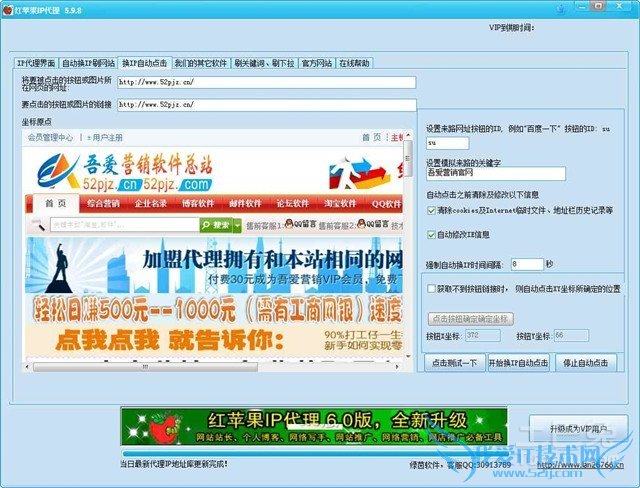The width and height of the screenshot is (640, 488).
Task: Click the green 搜索 button
Action: click(216, 225)
